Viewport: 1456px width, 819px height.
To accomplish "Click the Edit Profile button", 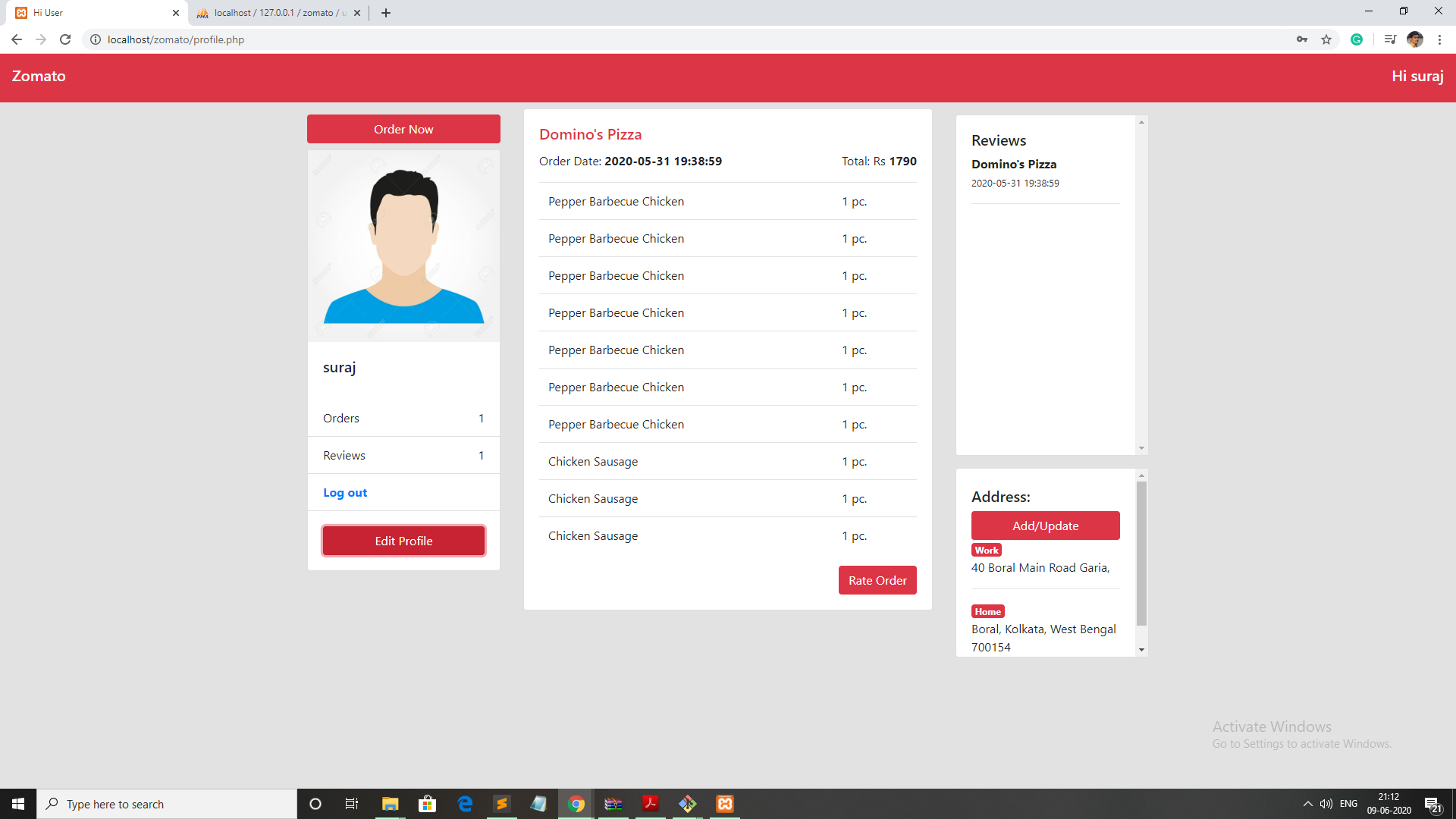I will tap(403, 541).
